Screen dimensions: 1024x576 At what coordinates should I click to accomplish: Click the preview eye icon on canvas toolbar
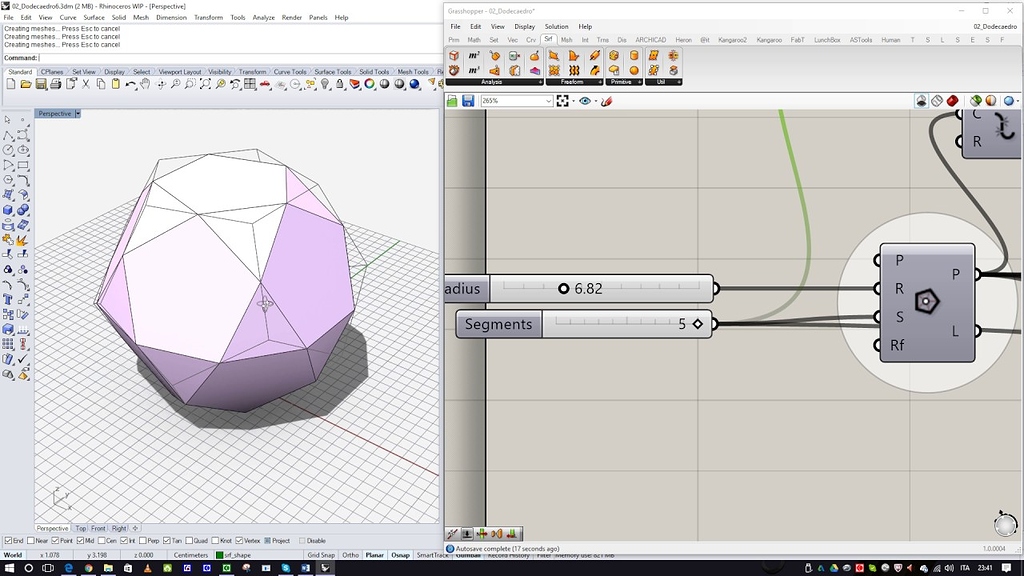coord(585,100)
